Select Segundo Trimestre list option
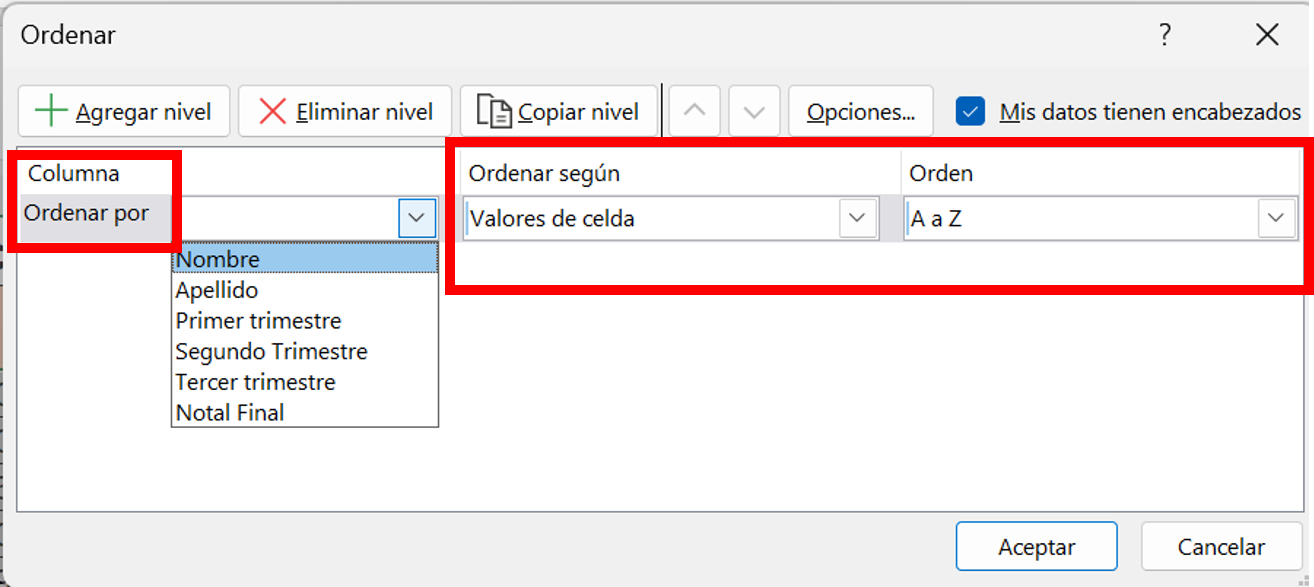Image resolution: width=1314 pixels, height=587 pixels. [271, 352]
